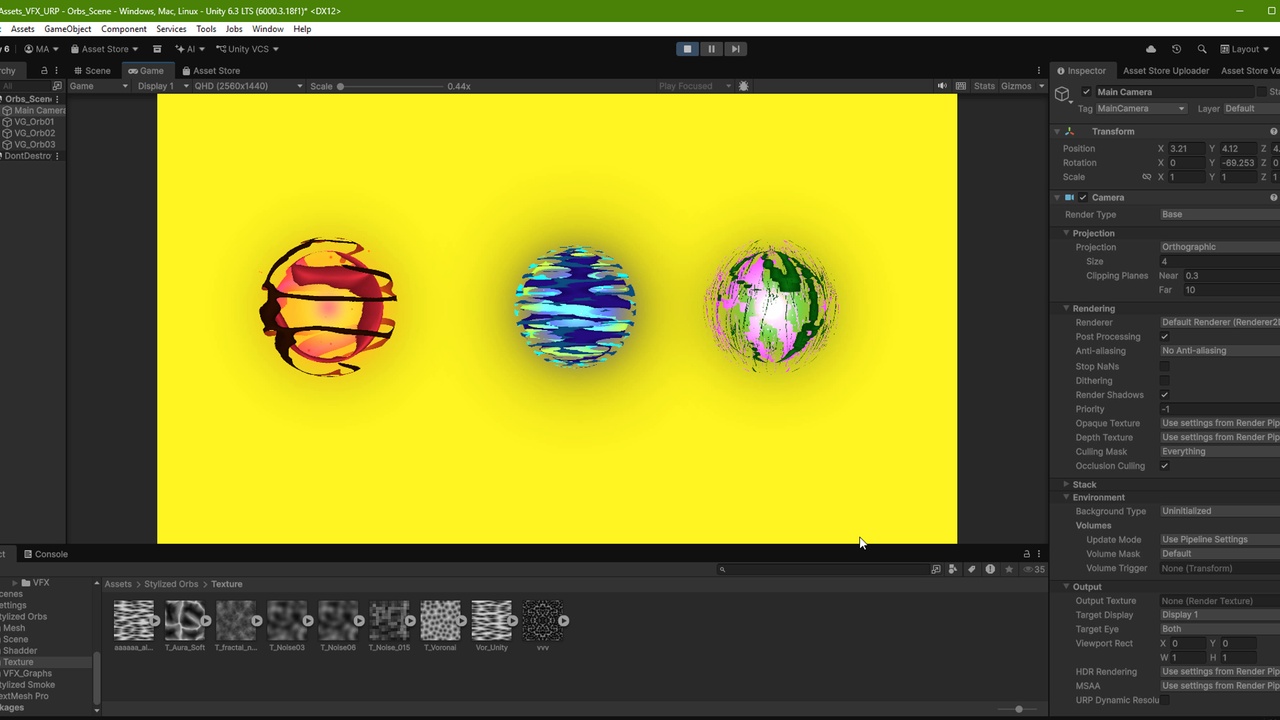Viewport: 1280px width, 720px height.
Task: Enable the Stop NaNs checkbox
Action: tap(1165, 366)
